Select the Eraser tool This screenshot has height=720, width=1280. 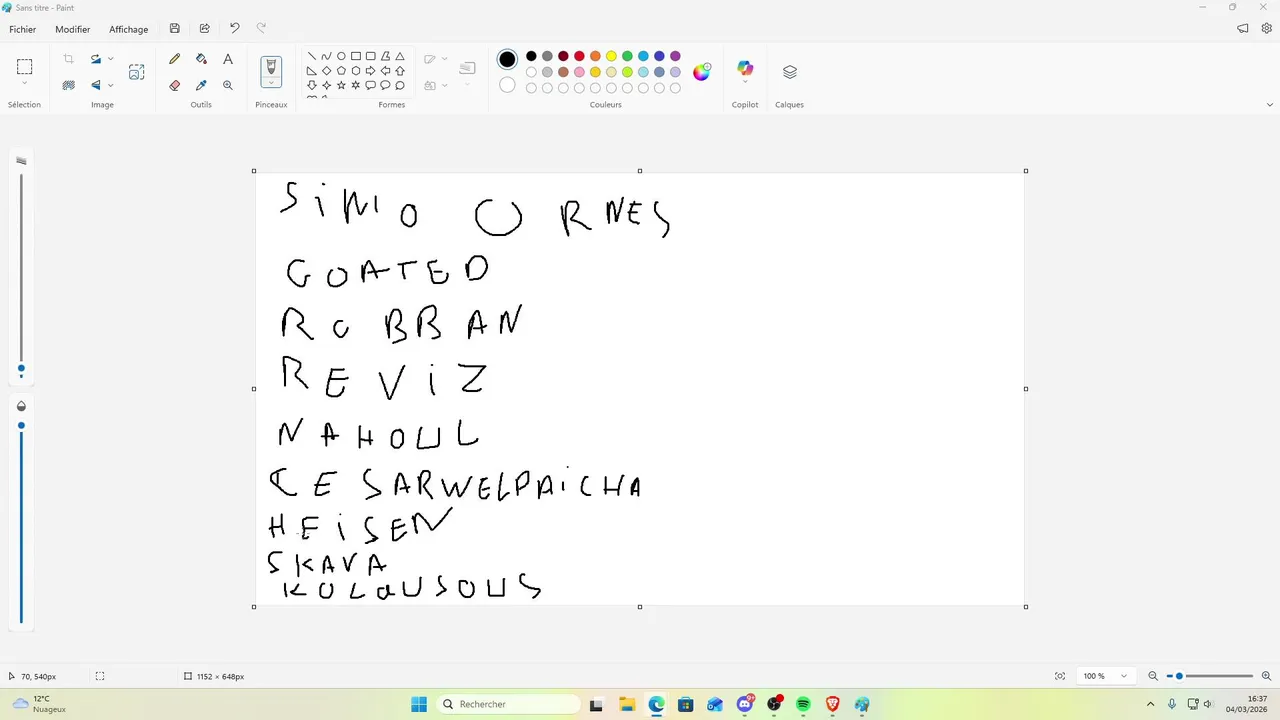tap(175, 85)
